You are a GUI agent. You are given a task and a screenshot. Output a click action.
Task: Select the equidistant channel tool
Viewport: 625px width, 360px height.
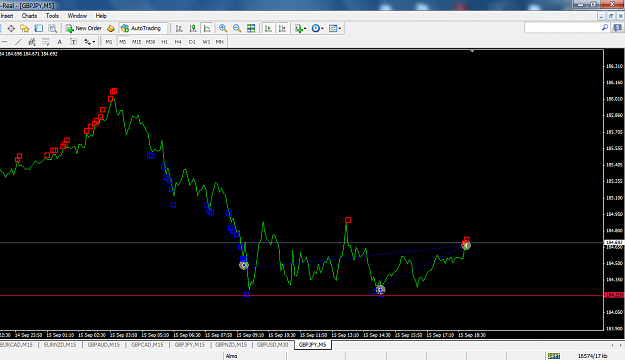point(32,41)
